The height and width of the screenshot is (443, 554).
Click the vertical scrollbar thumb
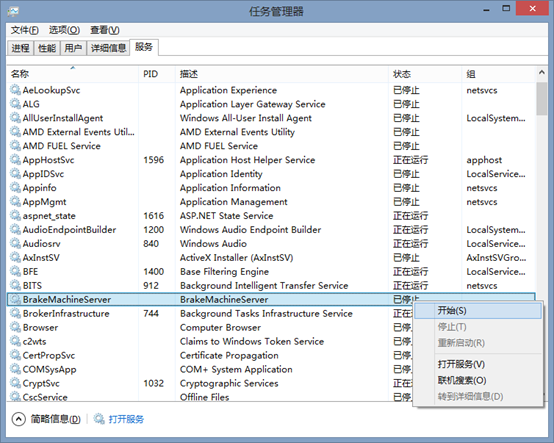pyautogui.click(x=541, y=99)
